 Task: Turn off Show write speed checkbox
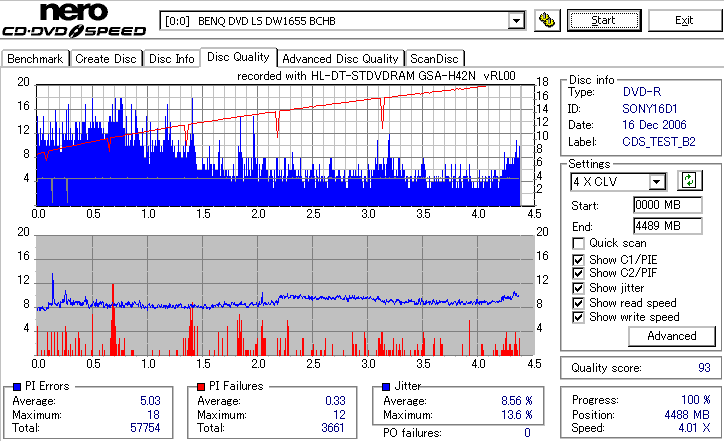tap(578, 317)
